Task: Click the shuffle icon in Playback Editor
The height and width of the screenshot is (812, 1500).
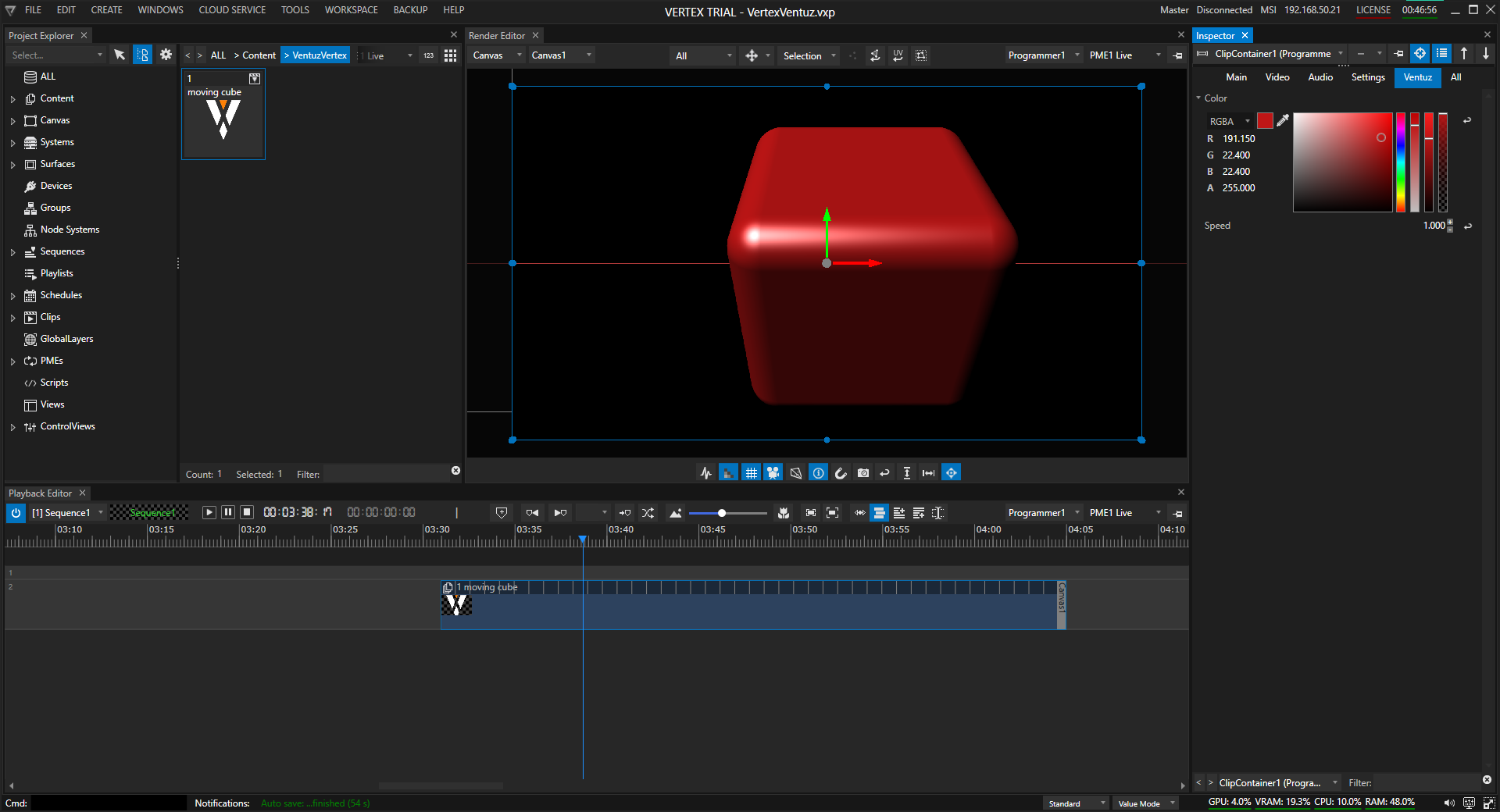Action: tap(648, 513)
